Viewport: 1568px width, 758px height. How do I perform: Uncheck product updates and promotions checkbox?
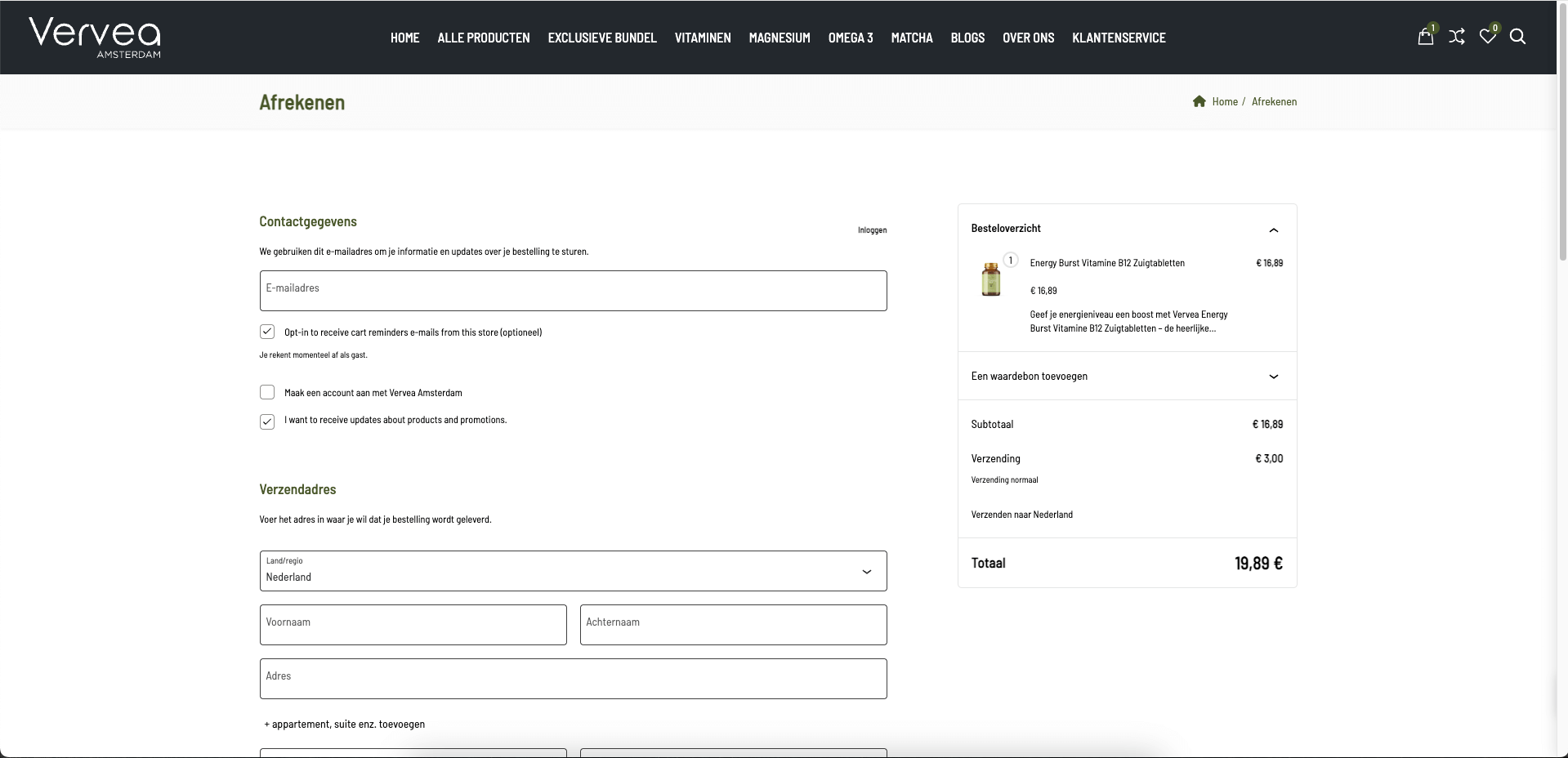point(267,421)
